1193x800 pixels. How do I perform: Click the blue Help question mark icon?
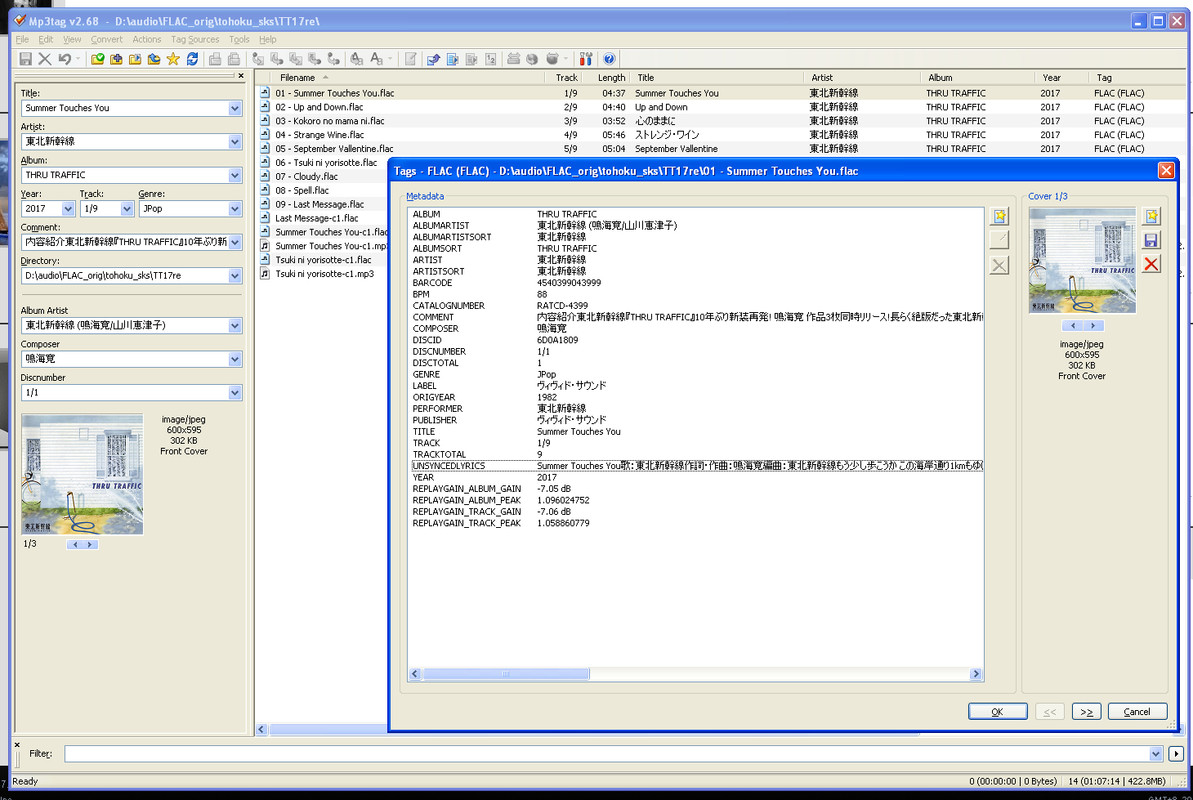tap(609, 59)
